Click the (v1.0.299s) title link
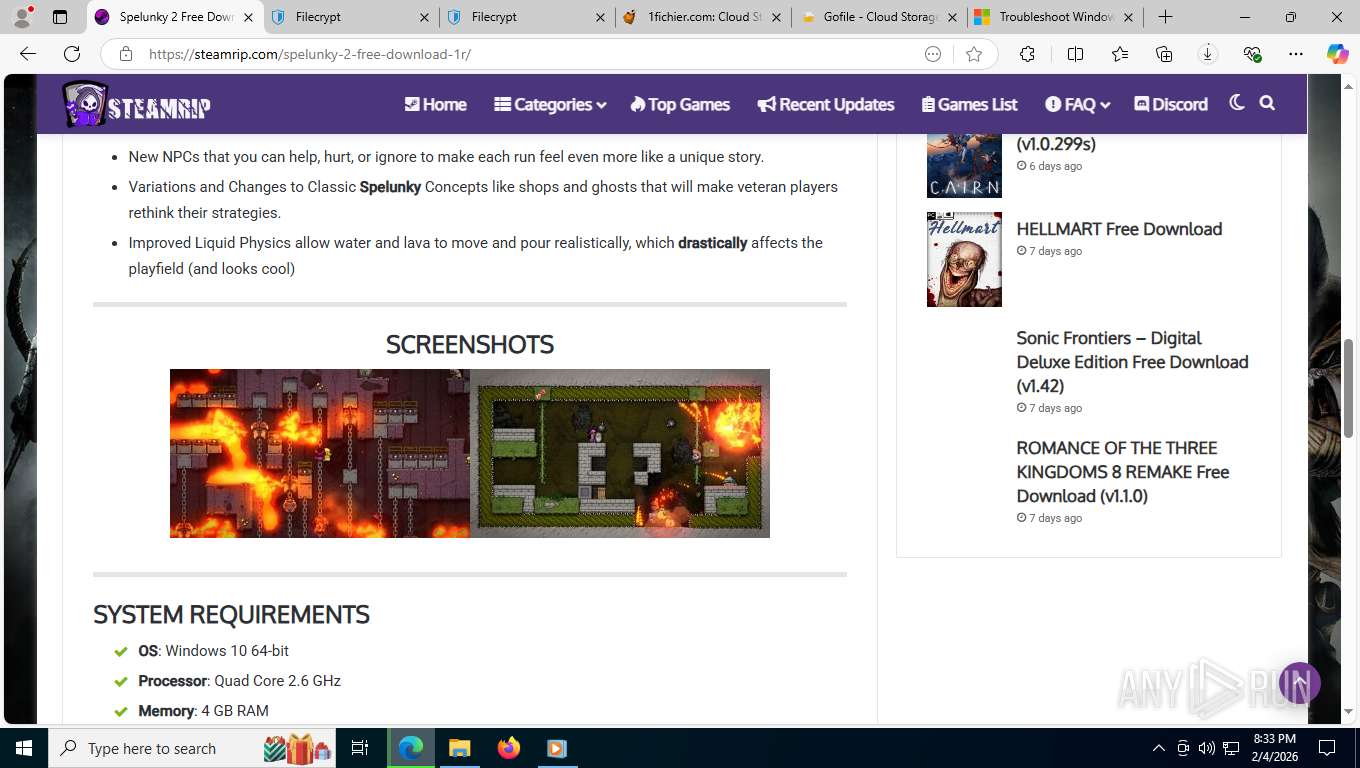Viewport: 1360px width, 768px height. (x=1056, y=143)
